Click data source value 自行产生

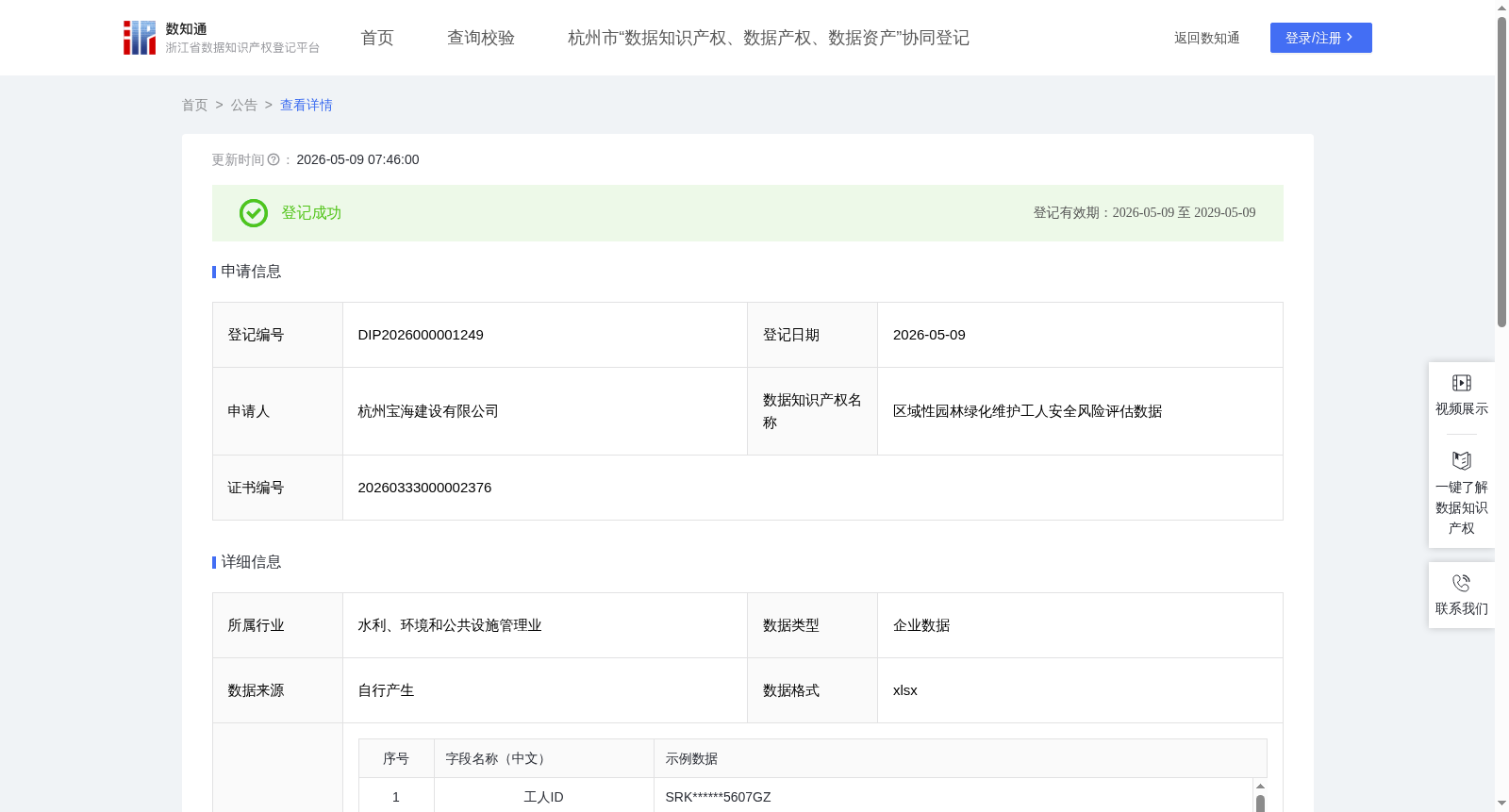click(x=386, y=690)
